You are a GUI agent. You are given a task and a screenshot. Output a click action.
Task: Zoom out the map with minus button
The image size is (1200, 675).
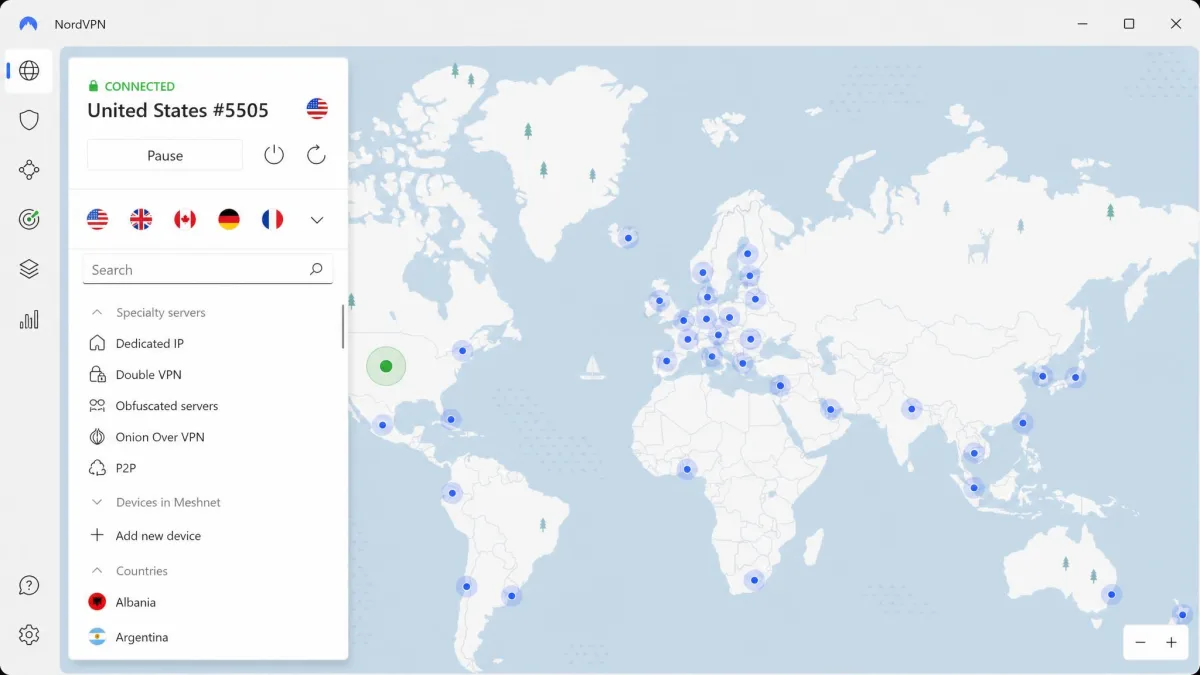tap(1140, 643)
